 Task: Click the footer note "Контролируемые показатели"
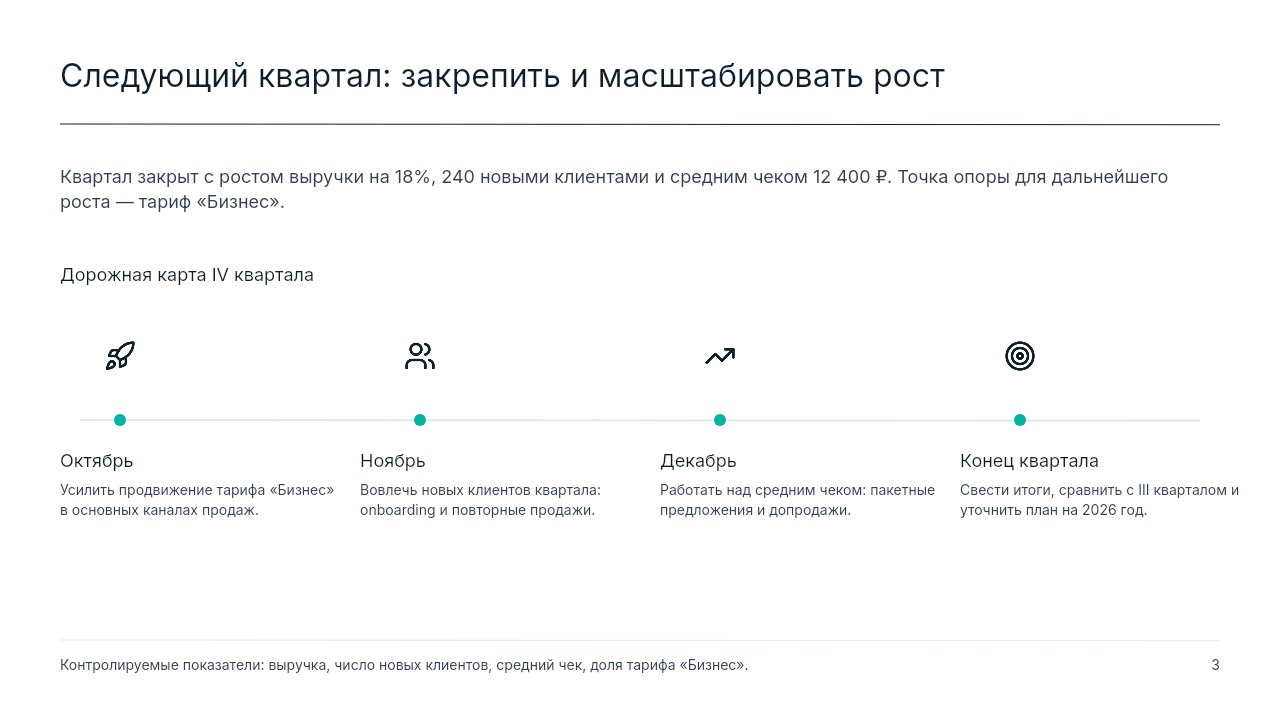[x=404, y=665]
